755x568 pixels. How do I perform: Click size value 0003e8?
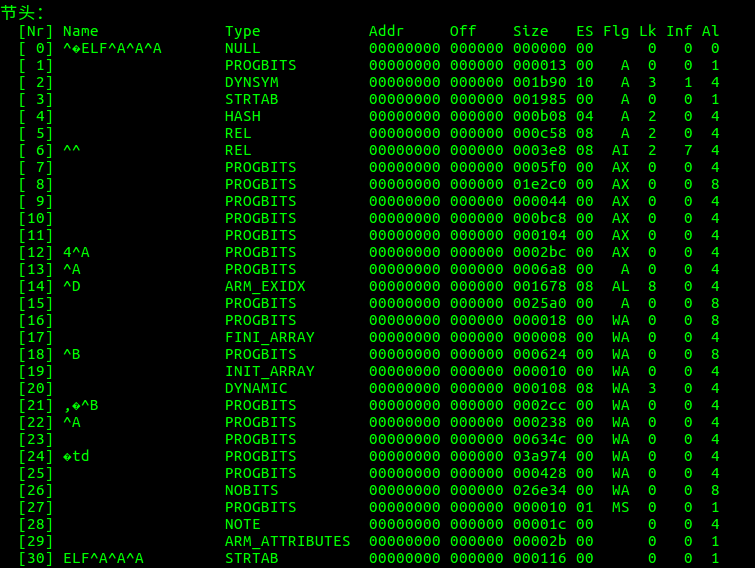(539, 150)
